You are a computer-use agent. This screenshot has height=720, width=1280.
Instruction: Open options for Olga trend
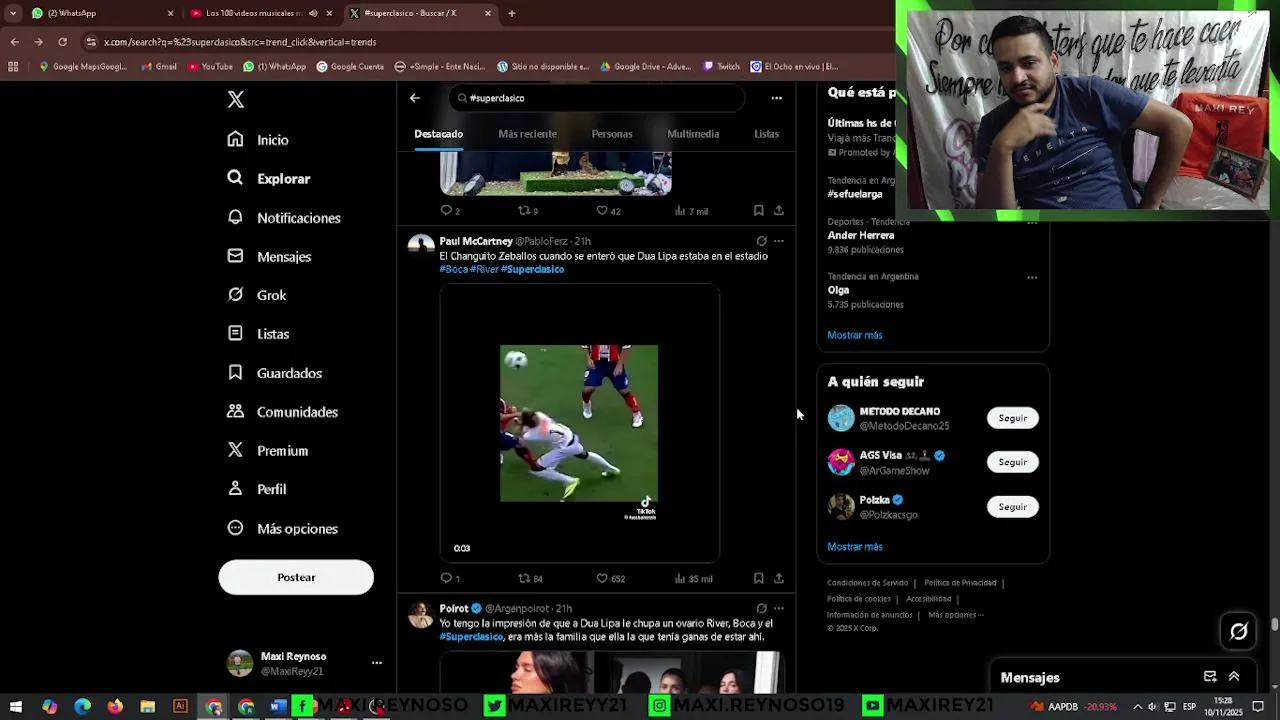[x=1032, y=277]
